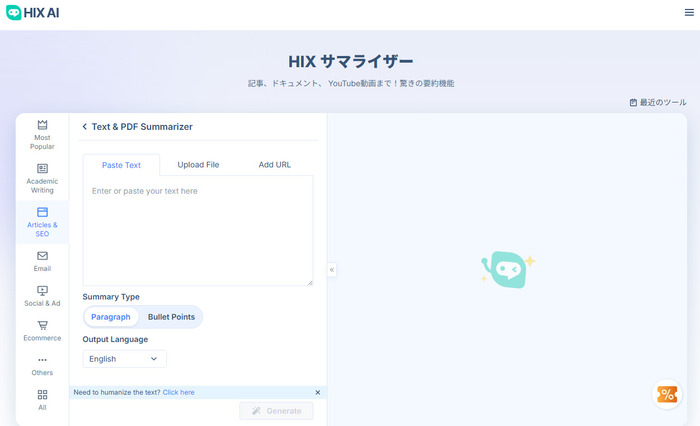The width and height of the screenshot is (700, 426).
Task: Follow the humanize text Click here link
Action: [x=179, y=393]
